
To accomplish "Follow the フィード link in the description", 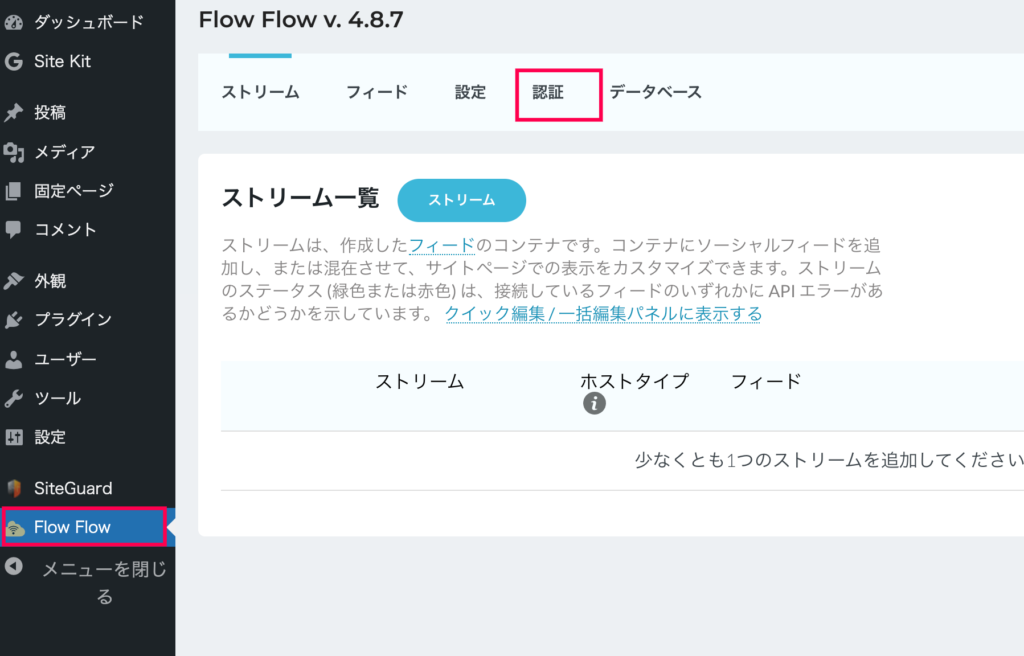I will click(442, 246).
